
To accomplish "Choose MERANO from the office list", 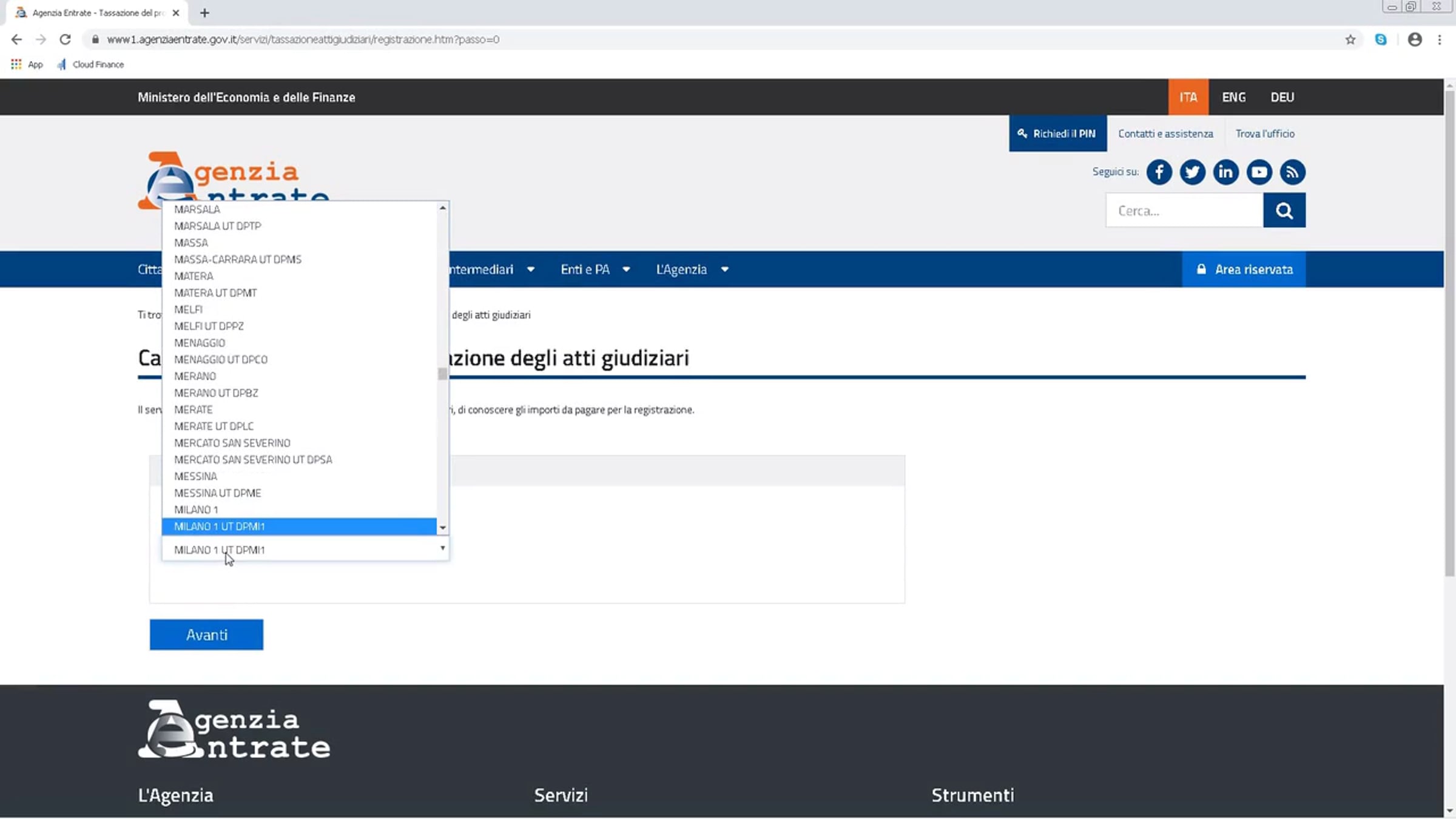I will pos(195,376).
